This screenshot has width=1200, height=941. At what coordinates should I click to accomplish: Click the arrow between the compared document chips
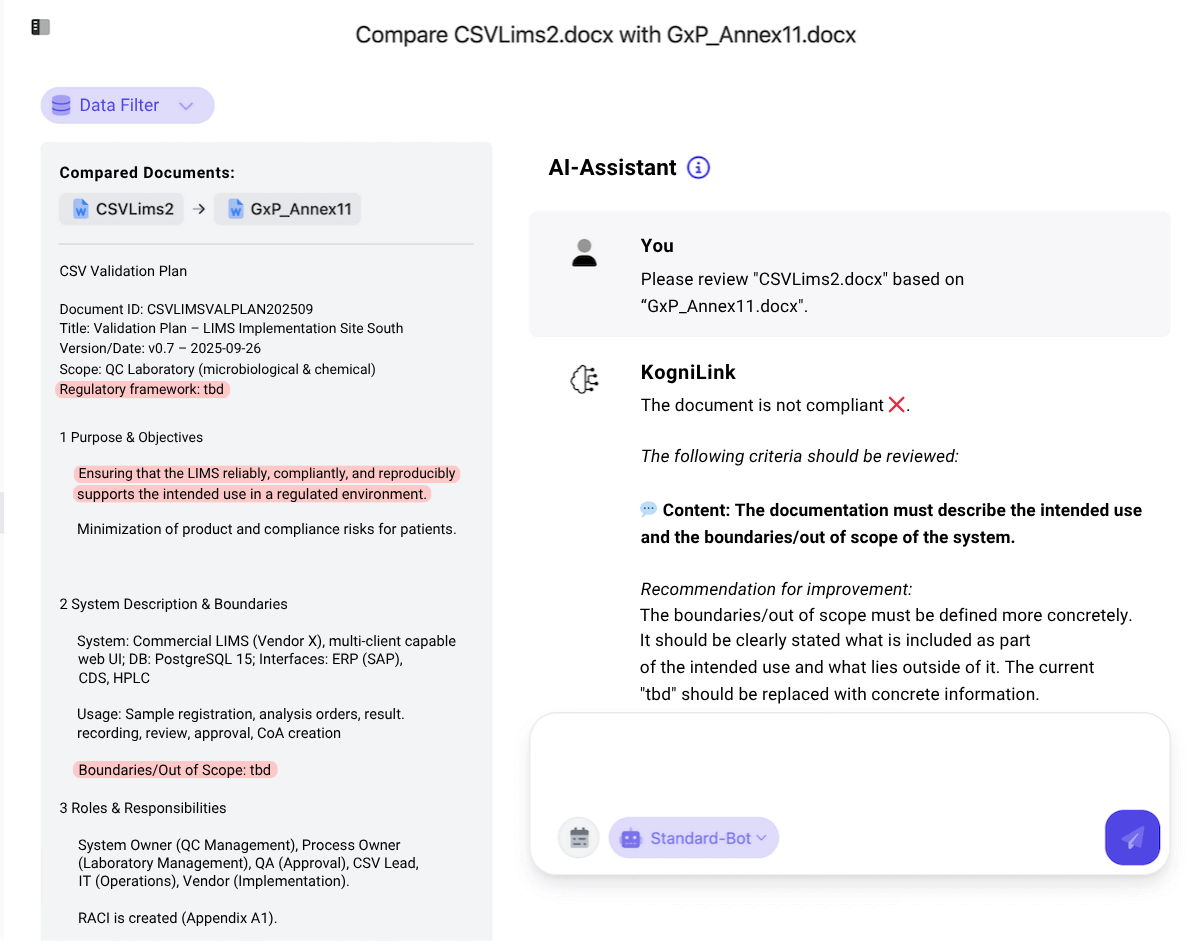[x=198, y=209]
